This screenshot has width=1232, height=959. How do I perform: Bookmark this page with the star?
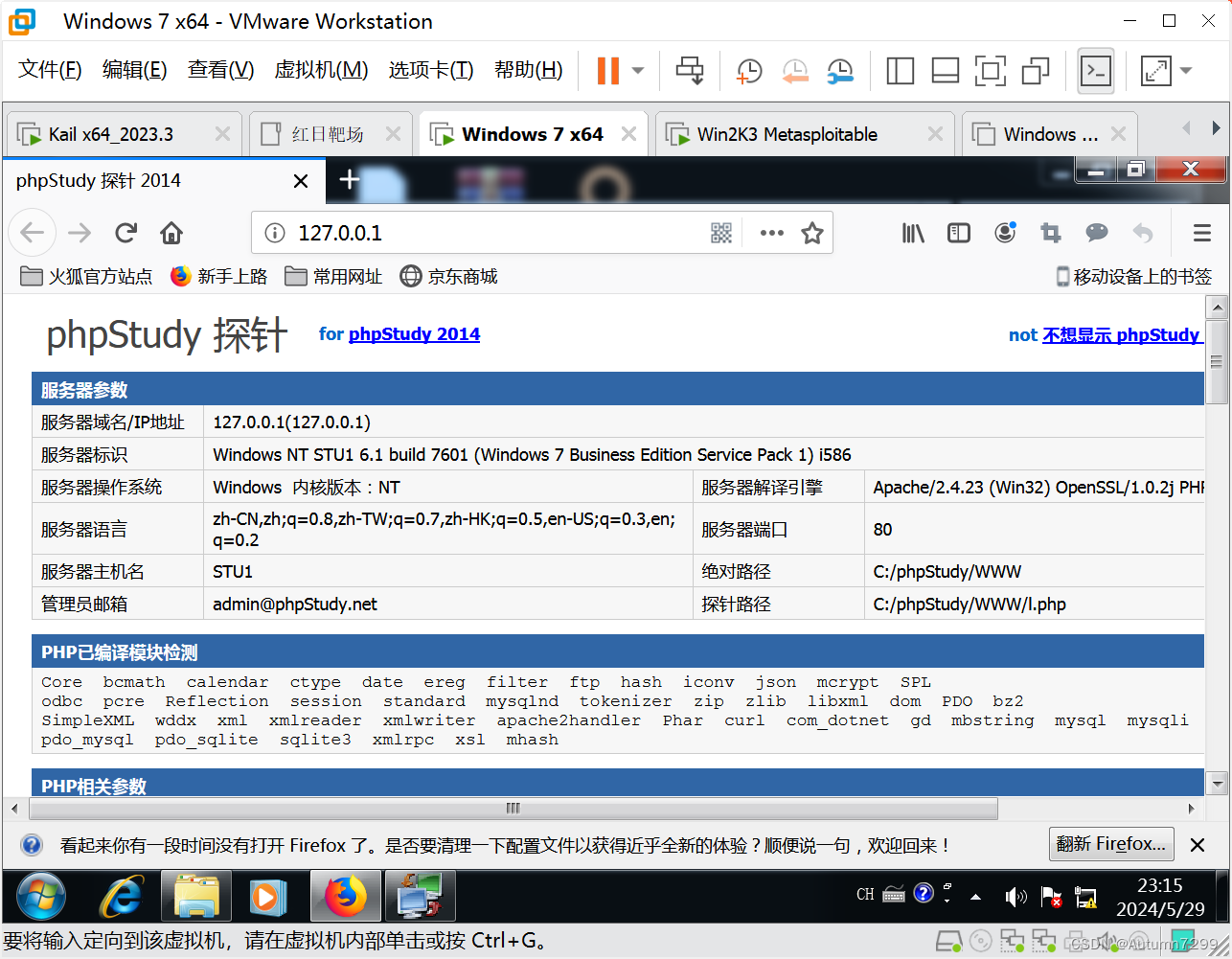[x=812, y=233]
